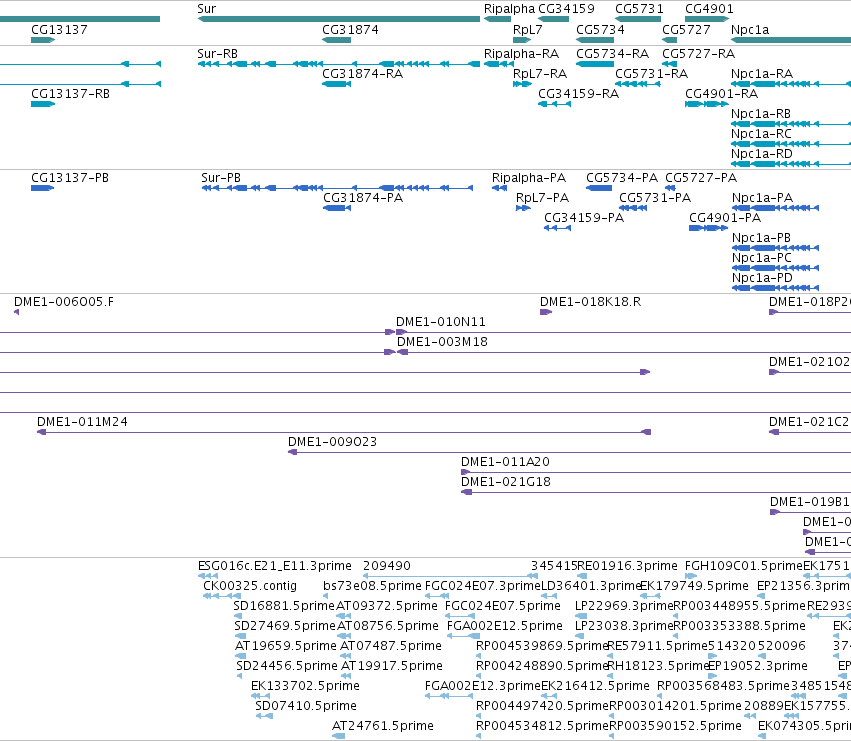Click the CK00325.contig EST feature
This screenshot has height=741, width=851.
point(221,596)
